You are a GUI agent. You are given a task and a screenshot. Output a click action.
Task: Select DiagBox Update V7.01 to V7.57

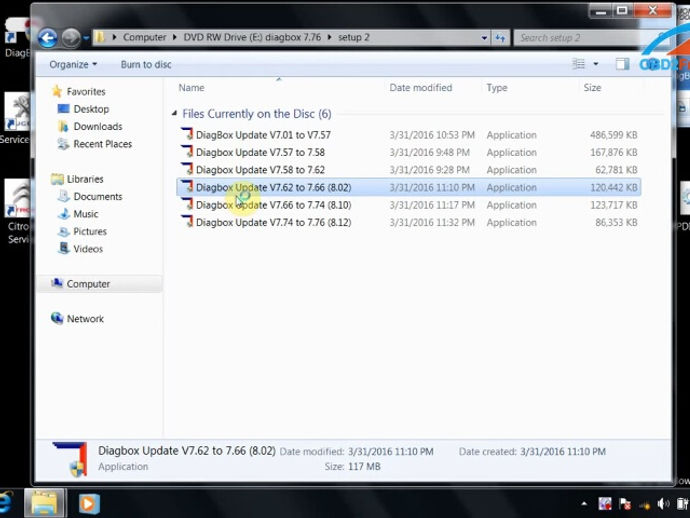408,135
